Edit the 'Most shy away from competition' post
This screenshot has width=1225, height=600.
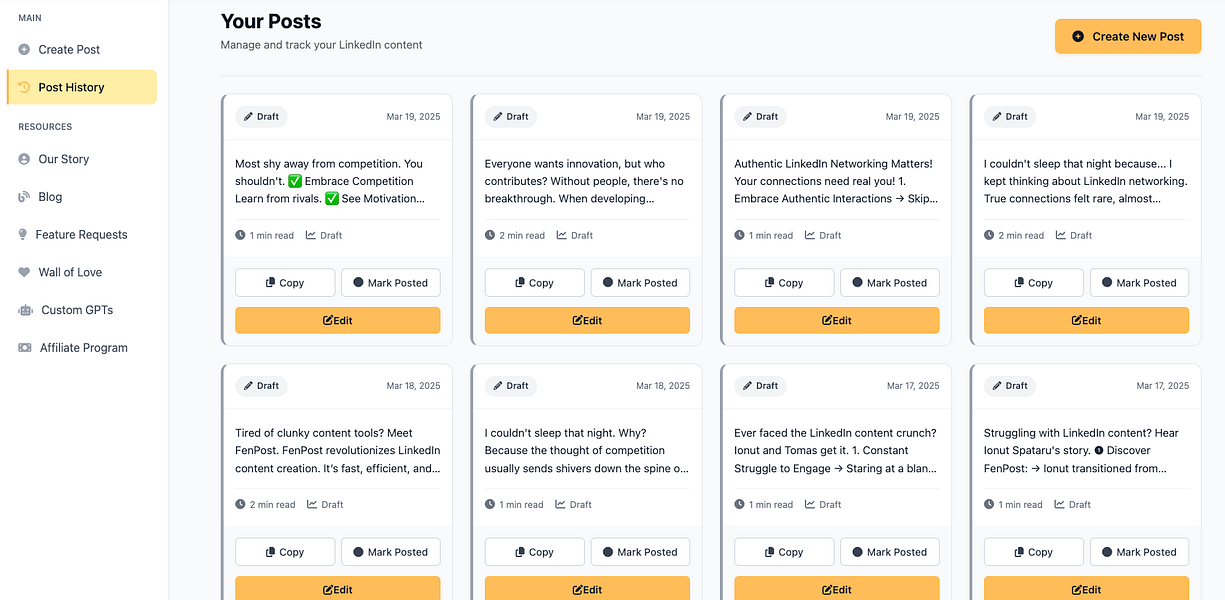click(x=337, y=320)
